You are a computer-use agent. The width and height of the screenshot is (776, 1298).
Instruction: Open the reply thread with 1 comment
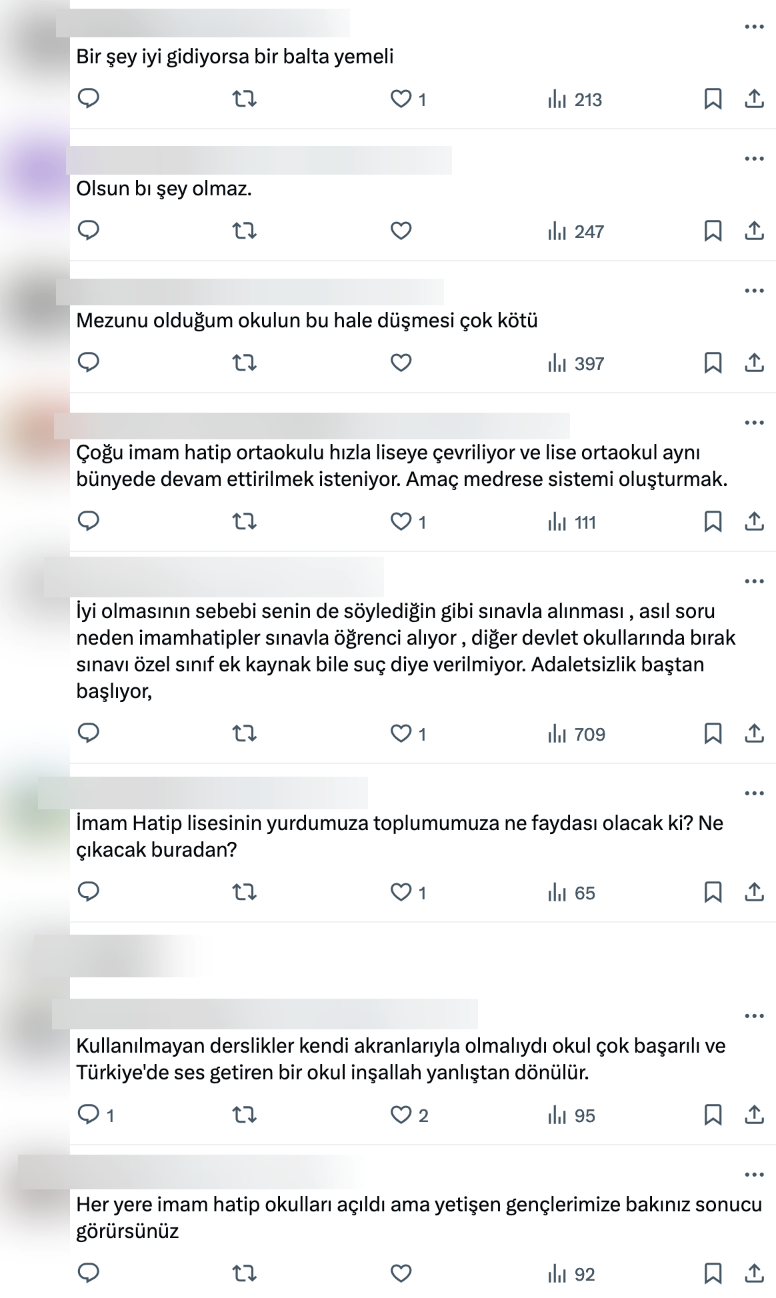tap(96, 1115)
